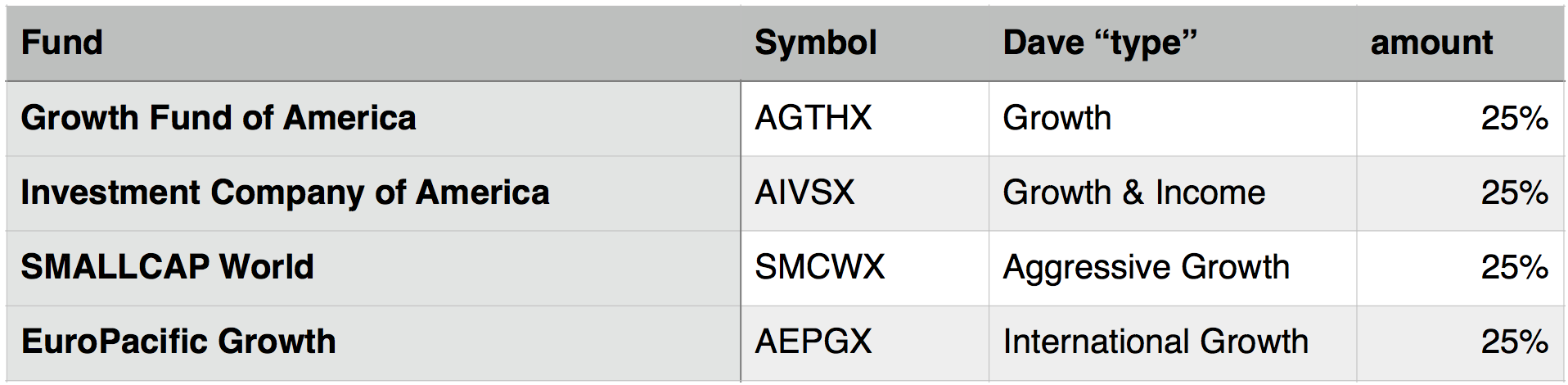Click the 25% amount in AEPGX row
This screenshot has width=1568, height=385.
point(1460,343)
